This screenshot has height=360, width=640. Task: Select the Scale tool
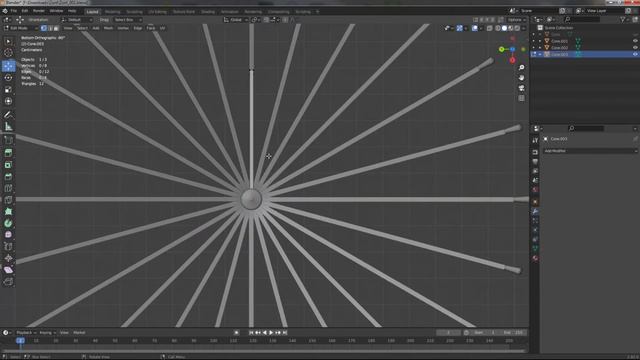click(8, 89)
